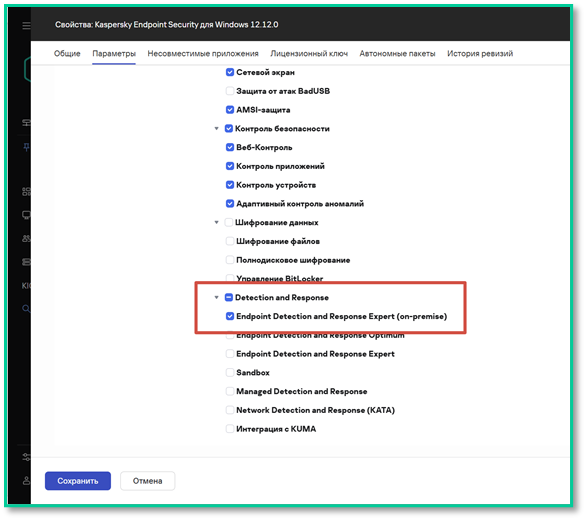The height and width of the screenshot is (520, 586).
Task: Click the Свойства: Kaspersky Endpoint Security title text
Action: pos(167,25)
